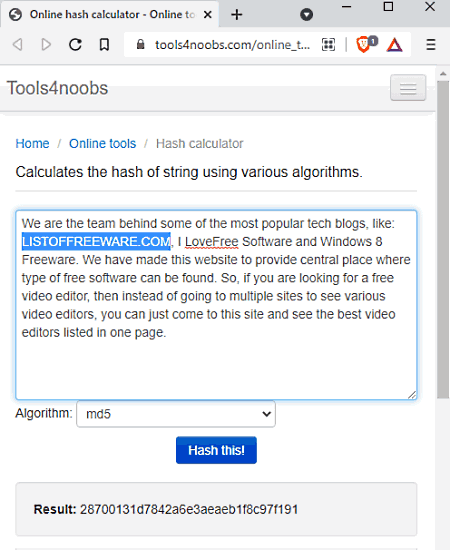
Task: Click the page vertical scrollbar thumb
Action: pos(443,240)
